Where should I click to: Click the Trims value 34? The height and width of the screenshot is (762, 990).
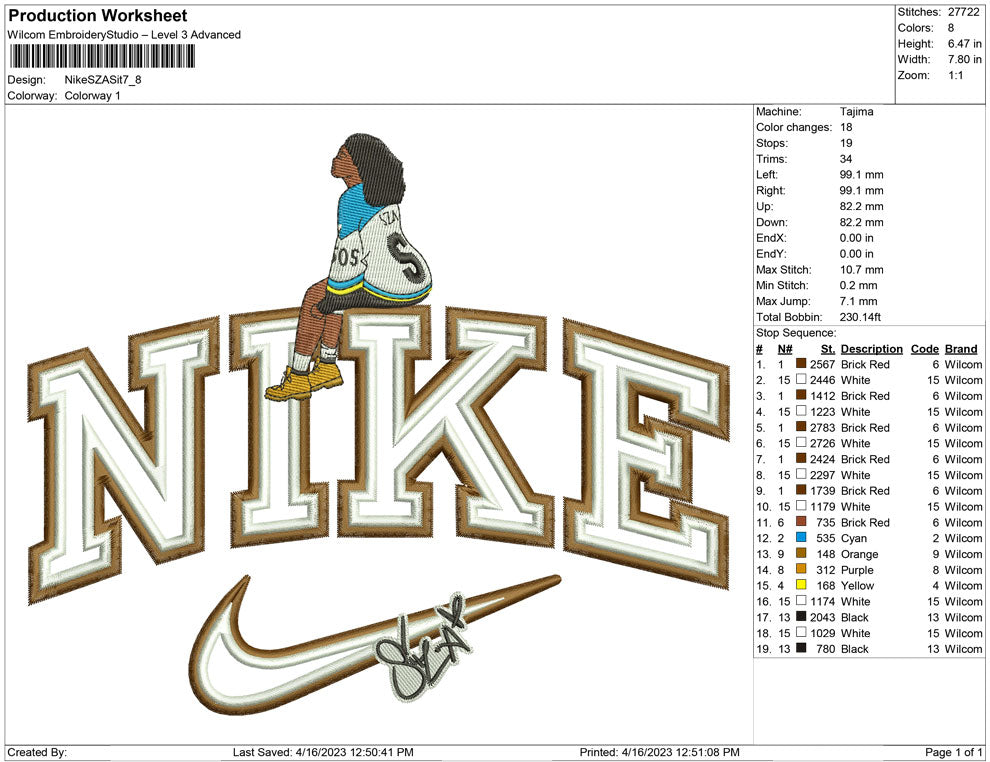coord(846,158)
